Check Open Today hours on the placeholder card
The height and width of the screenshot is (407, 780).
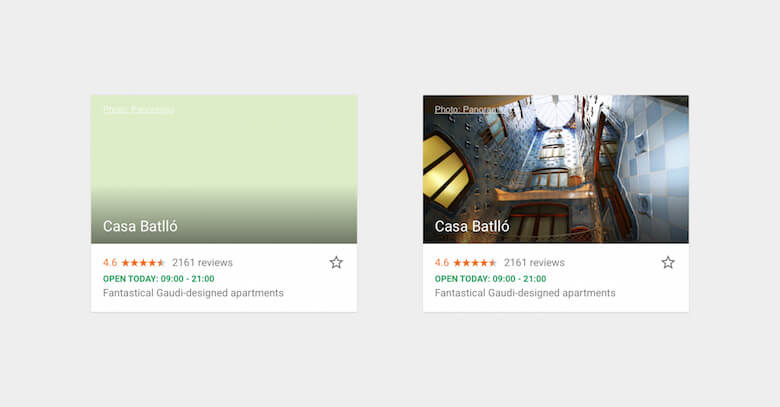tap(159, 279)
